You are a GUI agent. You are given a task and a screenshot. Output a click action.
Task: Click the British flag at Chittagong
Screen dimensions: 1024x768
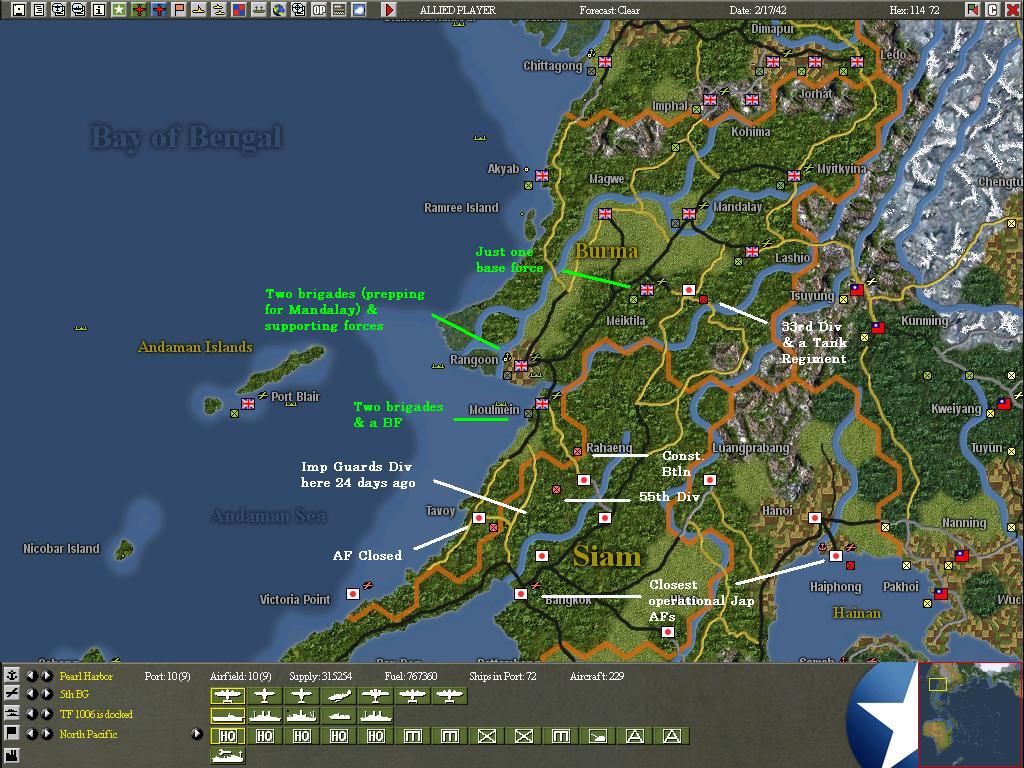[x=605, y=61]
